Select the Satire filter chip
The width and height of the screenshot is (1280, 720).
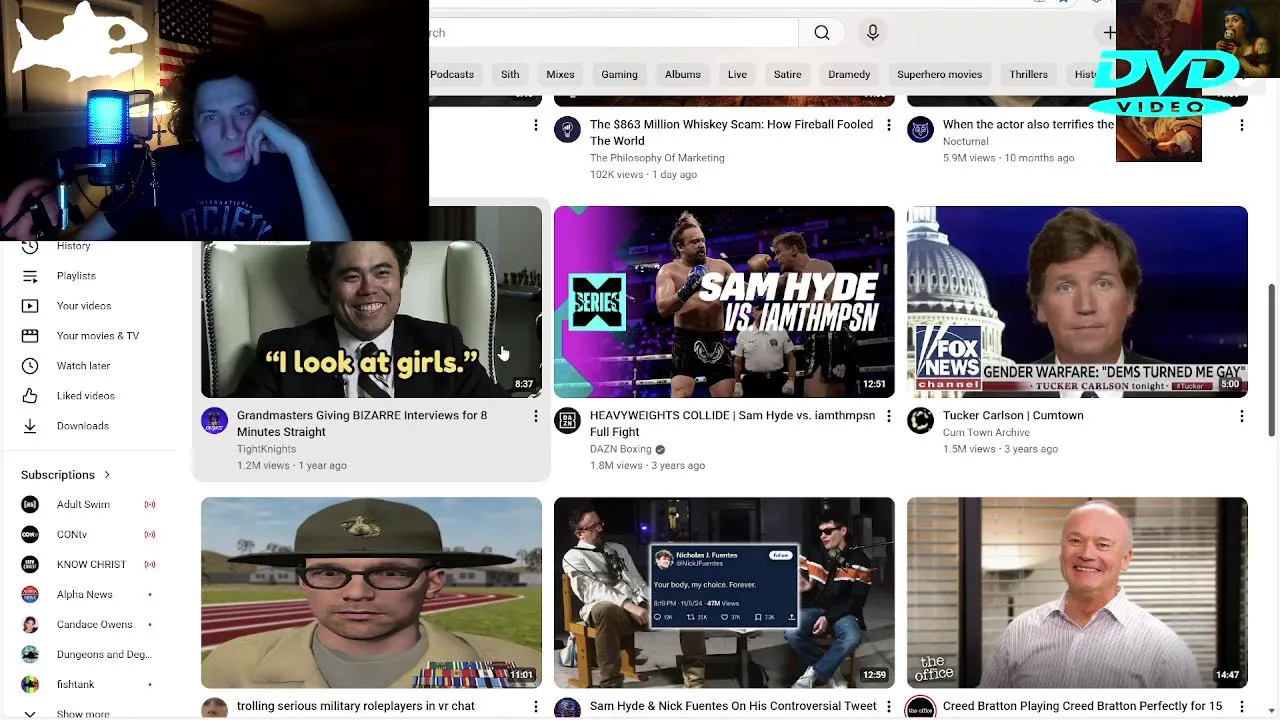[x=787, y=74]
